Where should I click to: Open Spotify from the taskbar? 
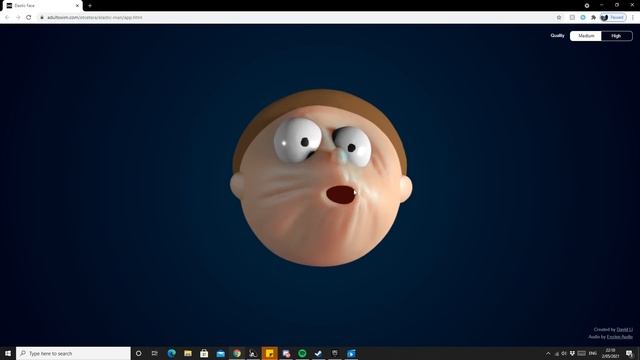pyautogui.click(x=302, y=353)
